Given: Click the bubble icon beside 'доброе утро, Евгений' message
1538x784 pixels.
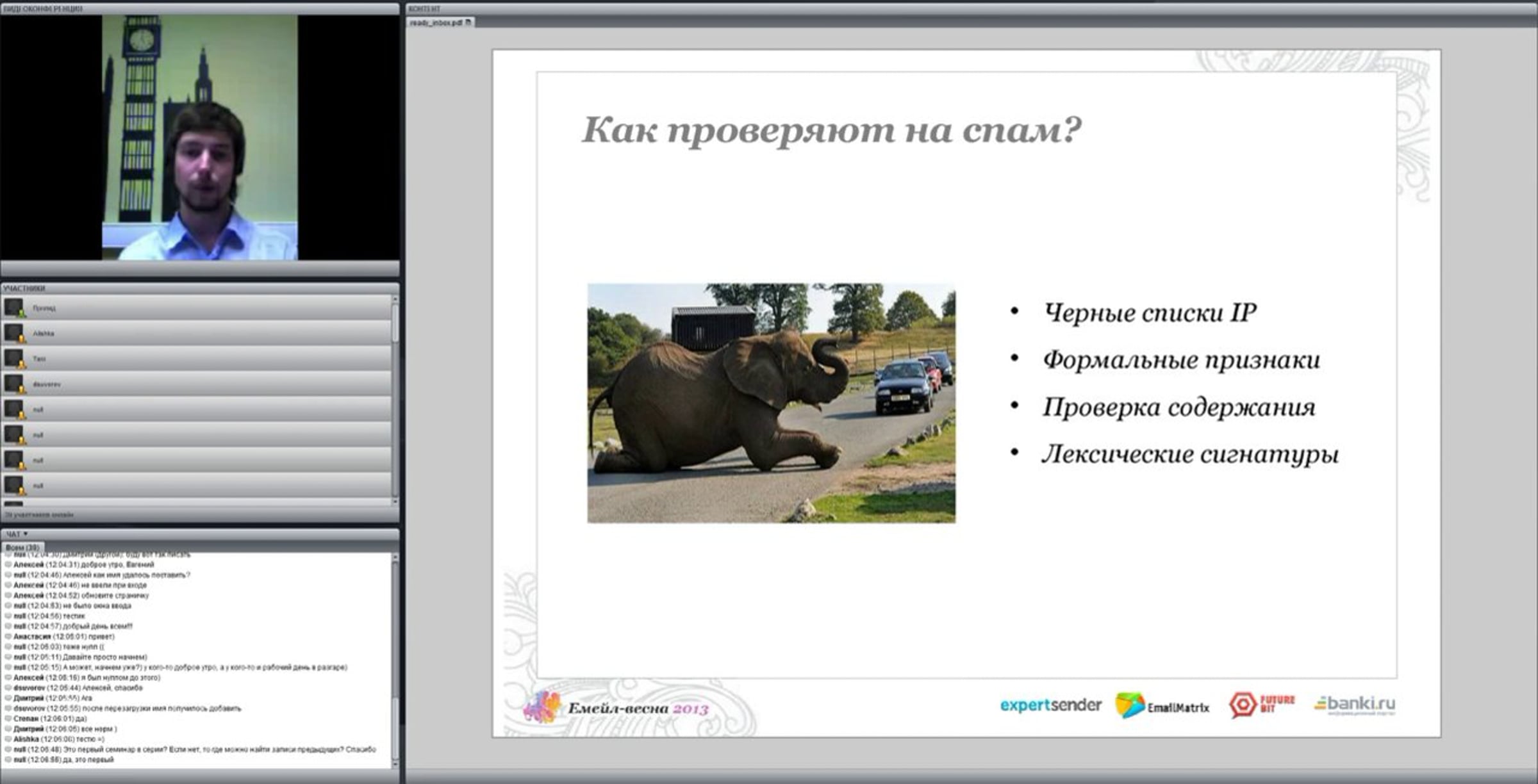Looking at the screenshot, I should pos(8,565).
